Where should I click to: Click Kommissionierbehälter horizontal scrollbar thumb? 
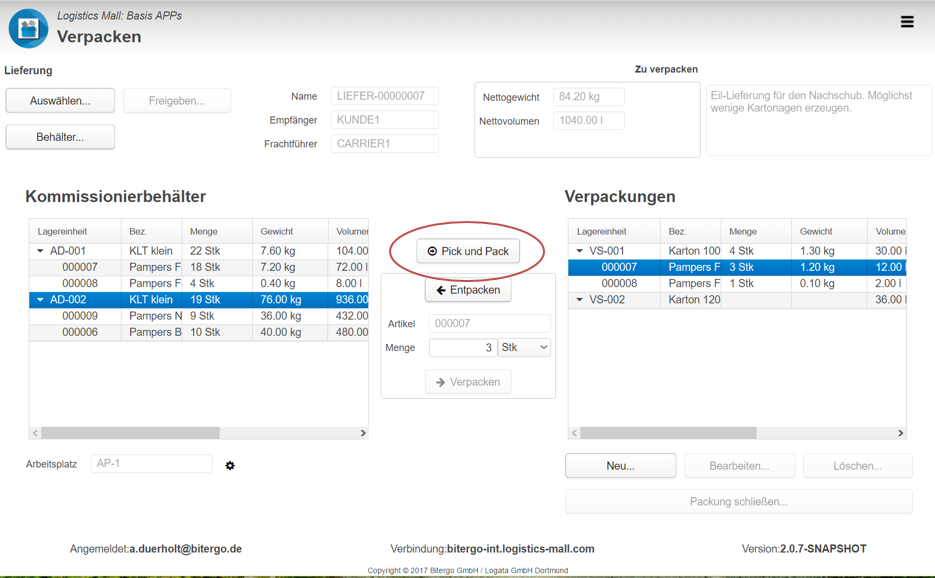click(x=131, y=433)
